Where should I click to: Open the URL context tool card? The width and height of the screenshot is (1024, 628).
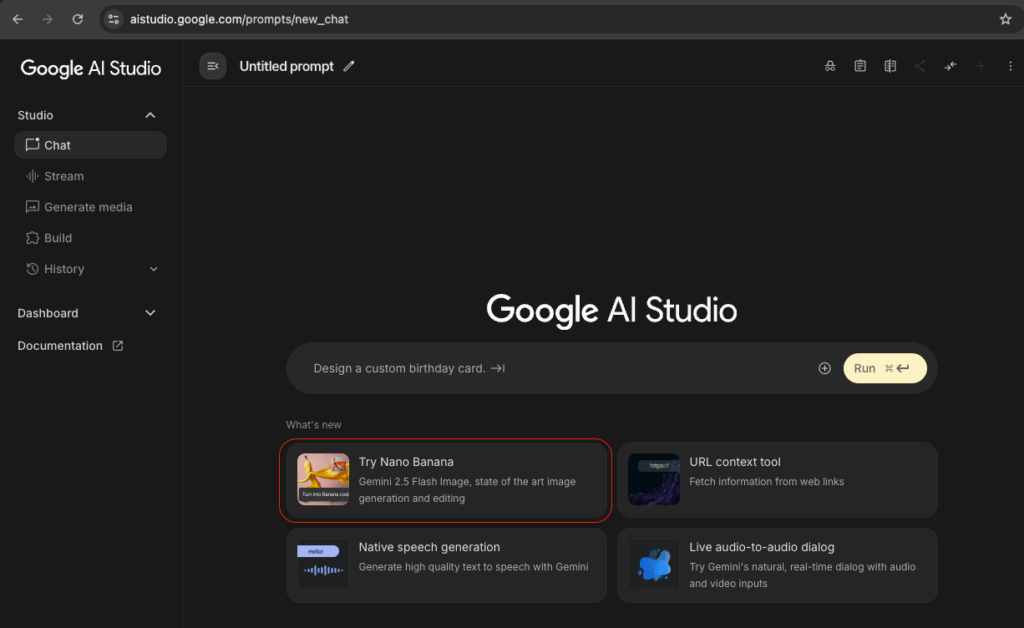point(777,480)
